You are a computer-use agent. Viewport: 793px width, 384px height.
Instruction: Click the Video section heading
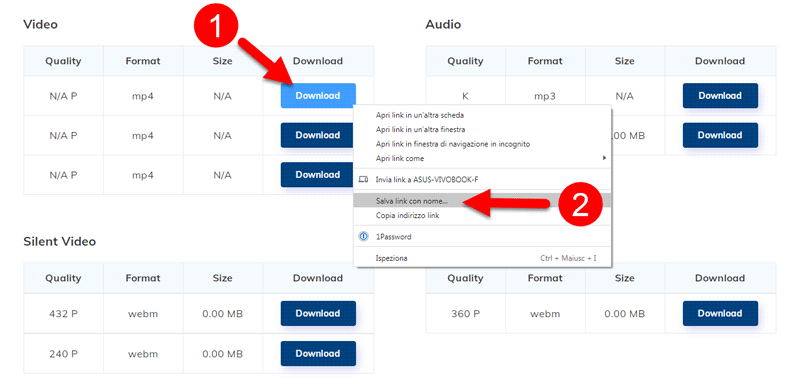tap(40, 24)
